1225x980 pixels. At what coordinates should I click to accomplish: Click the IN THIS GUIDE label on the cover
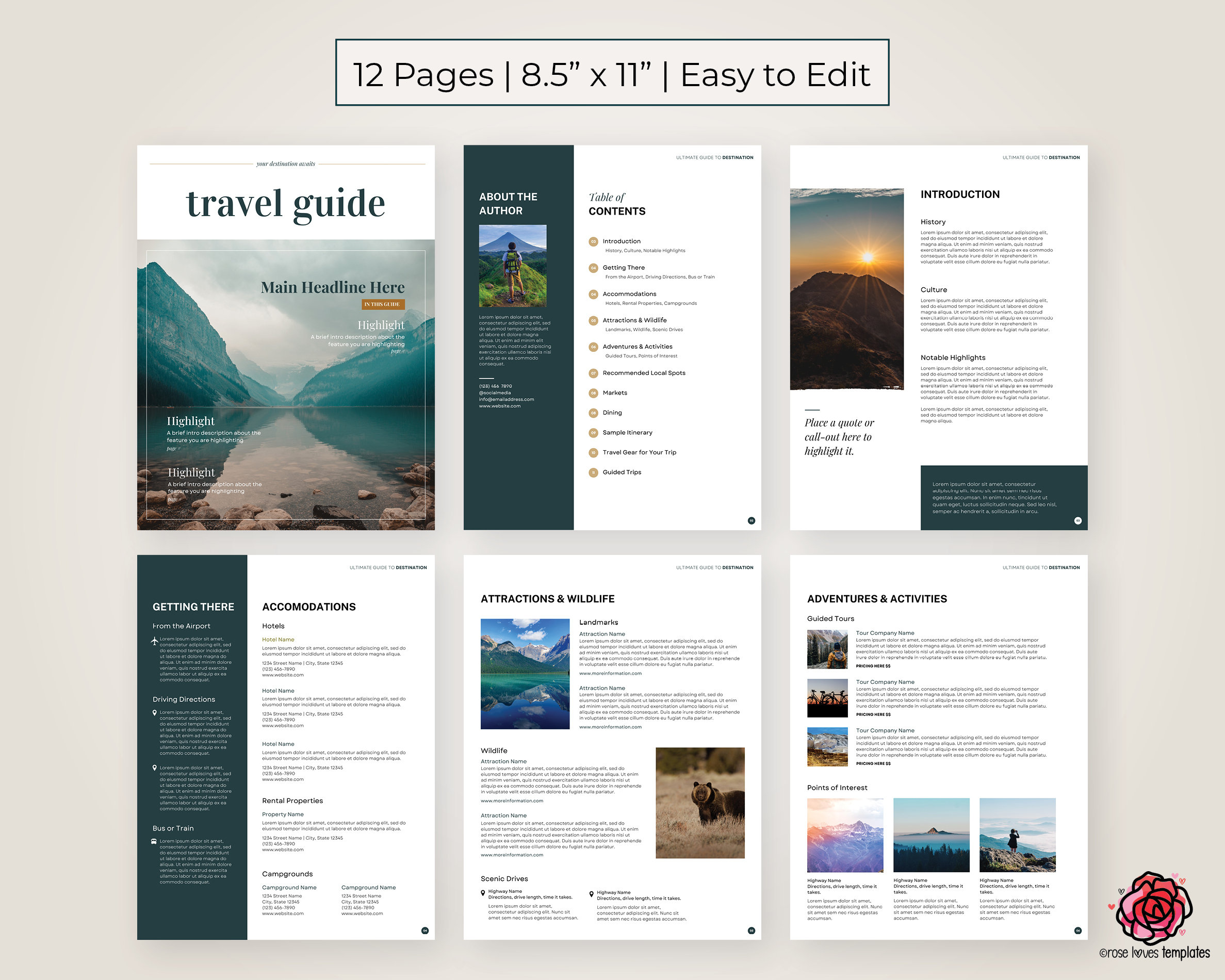coord(383,304)
